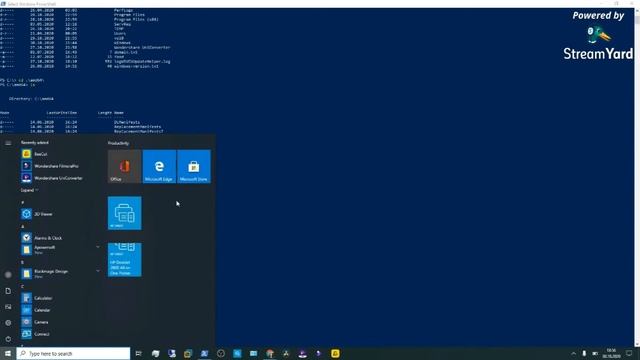This screenshot has height=360, width=640.
Task: Open the HP DeskJet All-in-One tile
Action: coord(124,260)
